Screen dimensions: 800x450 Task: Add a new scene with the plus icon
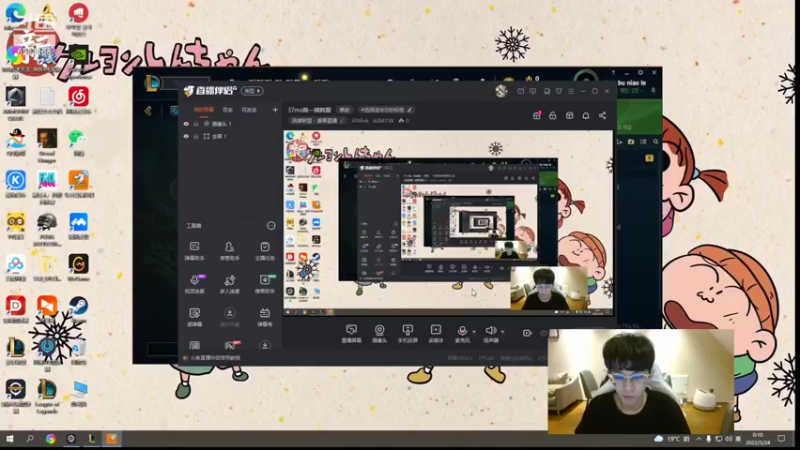(275, 110)
